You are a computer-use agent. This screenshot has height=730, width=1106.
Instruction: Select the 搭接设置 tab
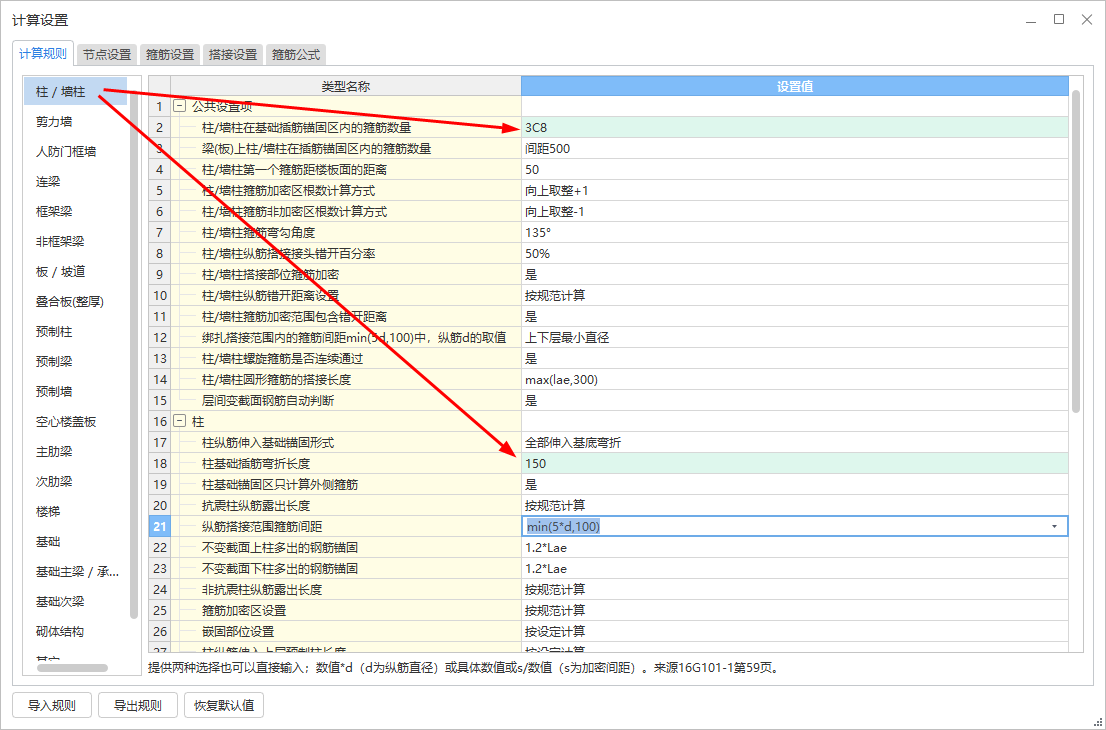pyautogui.click(x=233, y=54)
